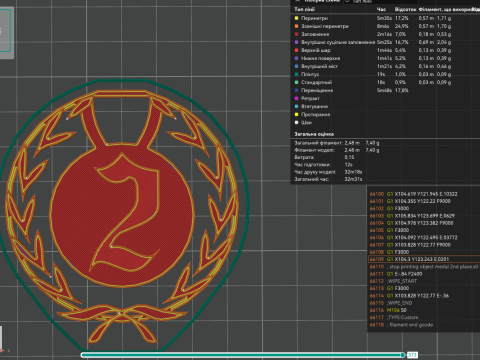
Task: Click the move slider value box 573
Action: 412,355
